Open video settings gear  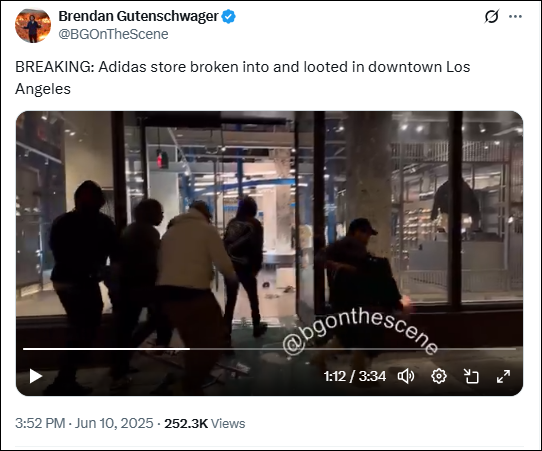pos(439,376)
